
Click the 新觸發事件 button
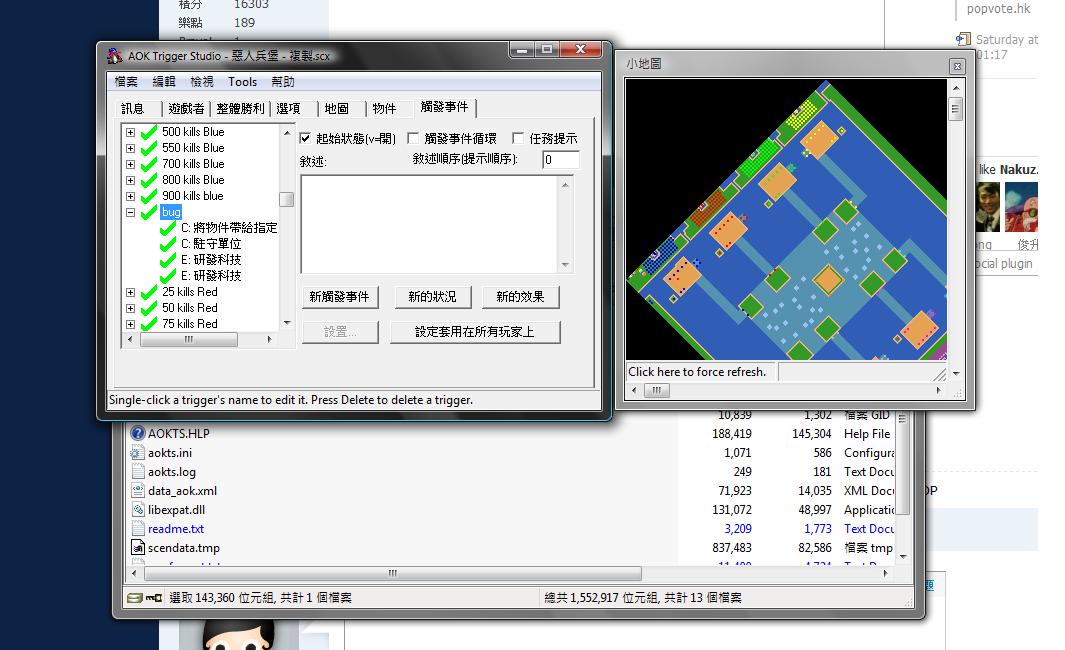340,297
